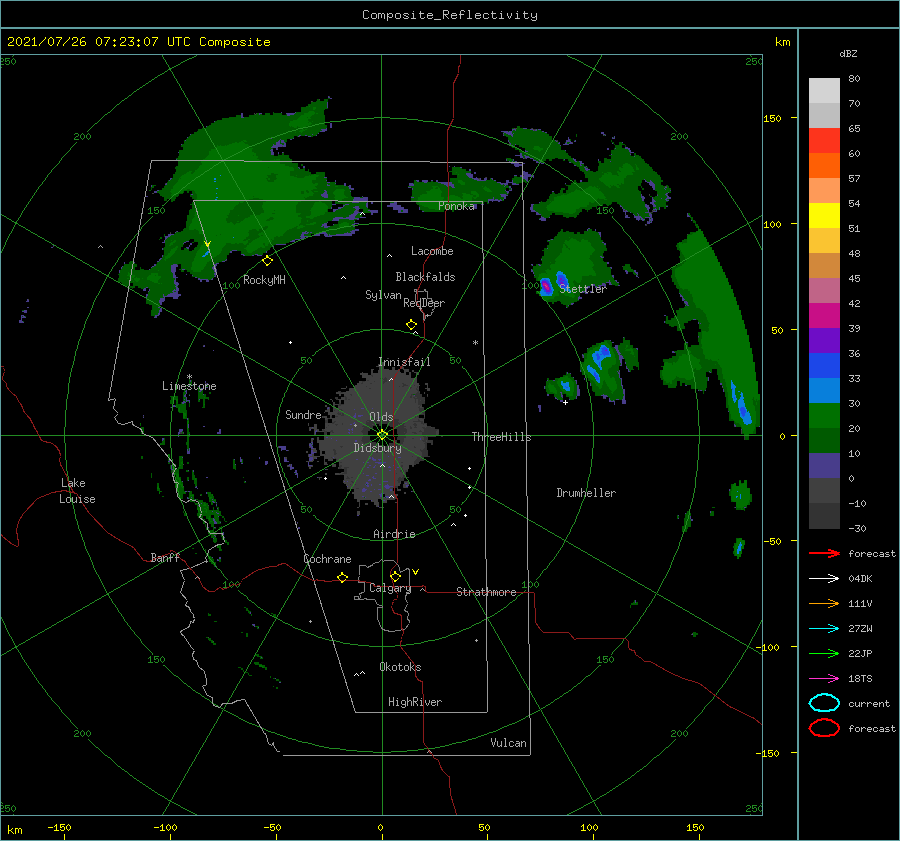
Task: Click the Lake Louise label
Action: click(77, 491)
